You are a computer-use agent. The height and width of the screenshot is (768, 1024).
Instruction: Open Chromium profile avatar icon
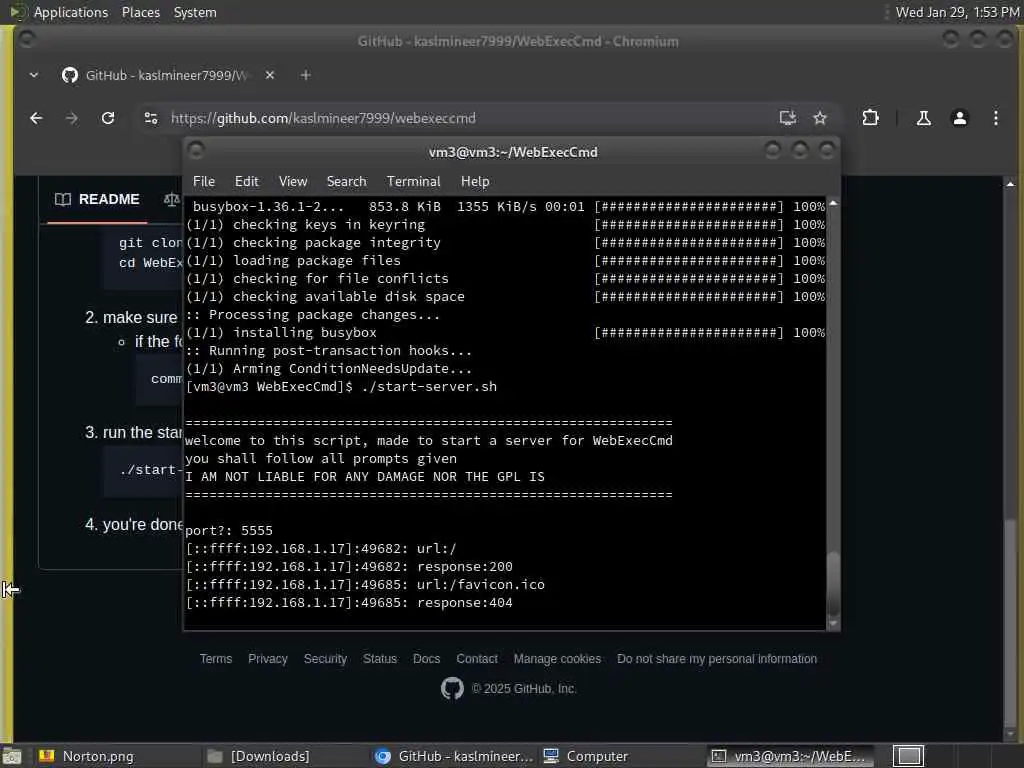959,118
